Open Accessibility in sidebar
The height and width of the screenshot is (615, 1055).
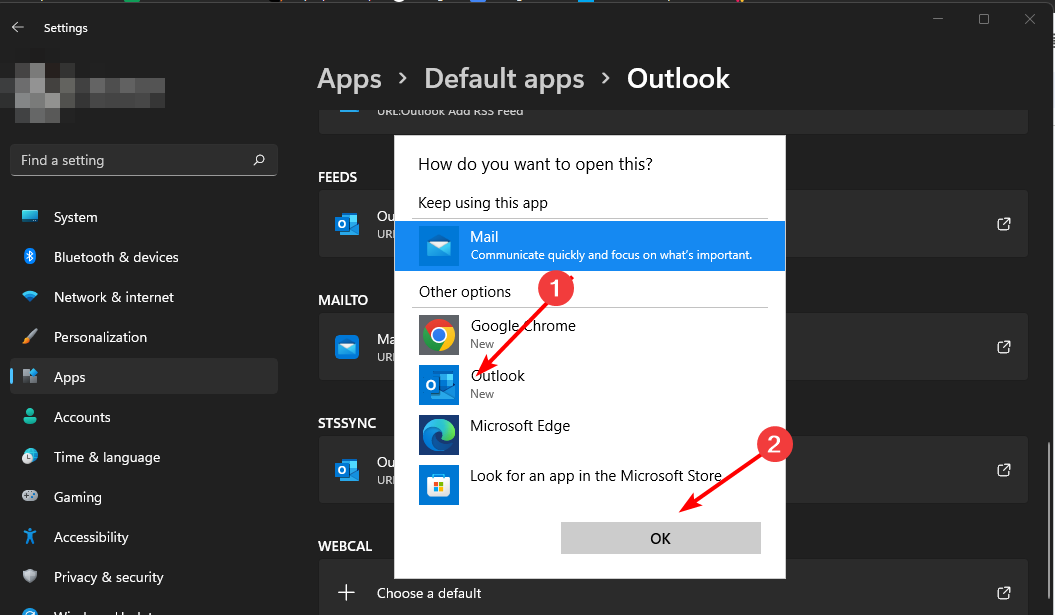[144, 536]
